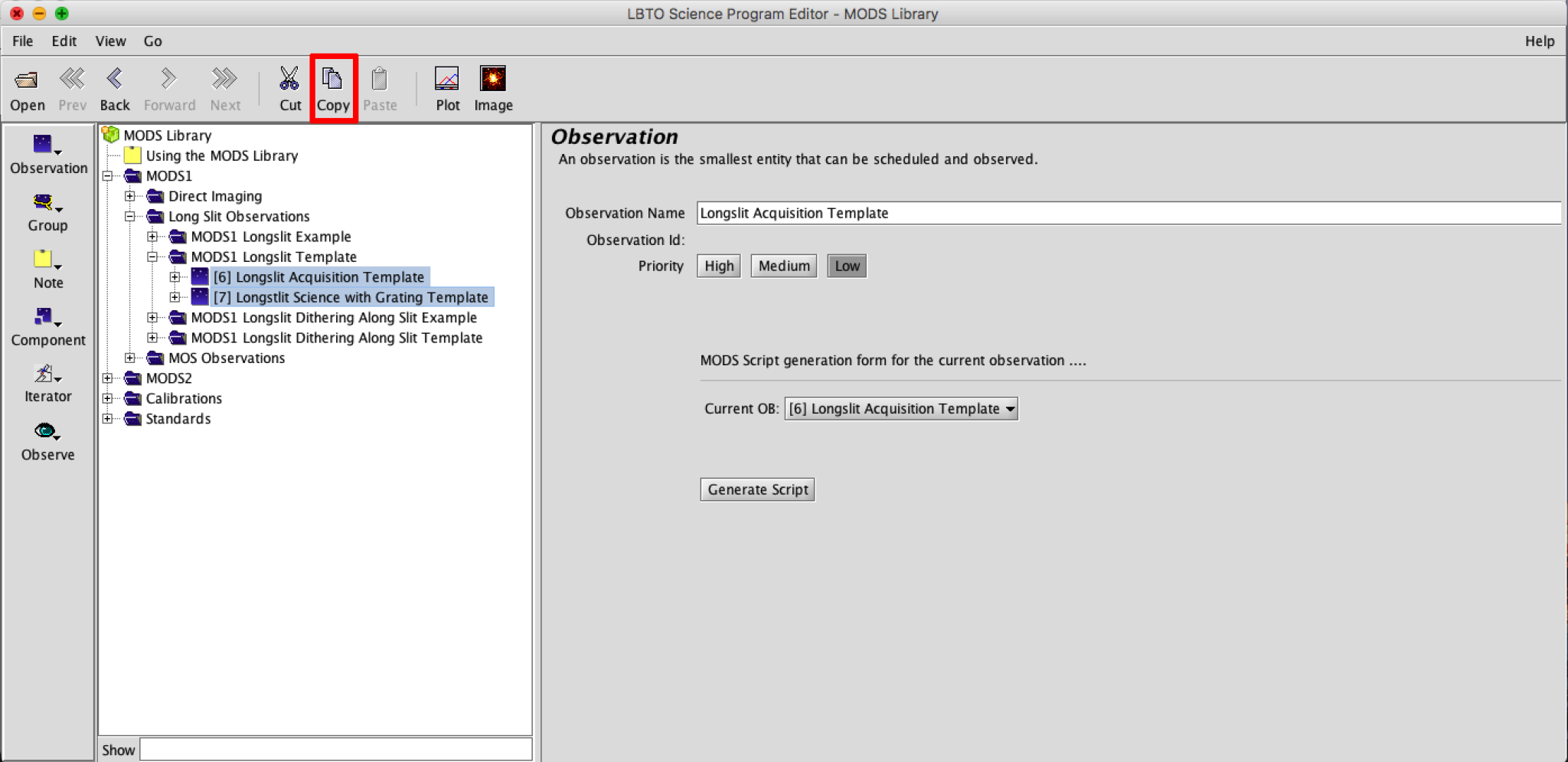Image resolution: width=1568 pixels, height=762 pixels.
Task: Expand [7] Longslit Science with Grating node
Action: point(175,296)
